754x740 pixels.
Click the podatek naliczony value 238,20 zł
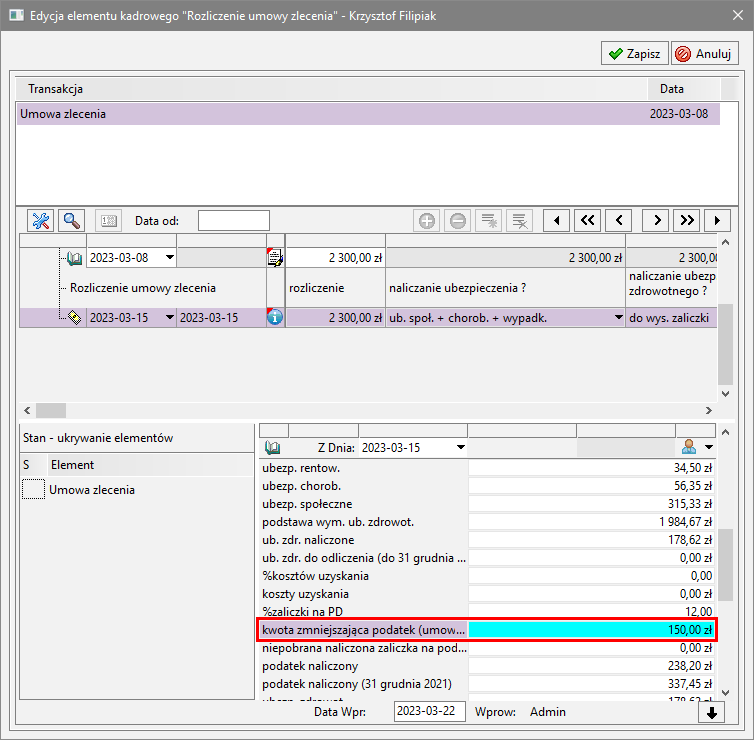[x=591, y=666]
